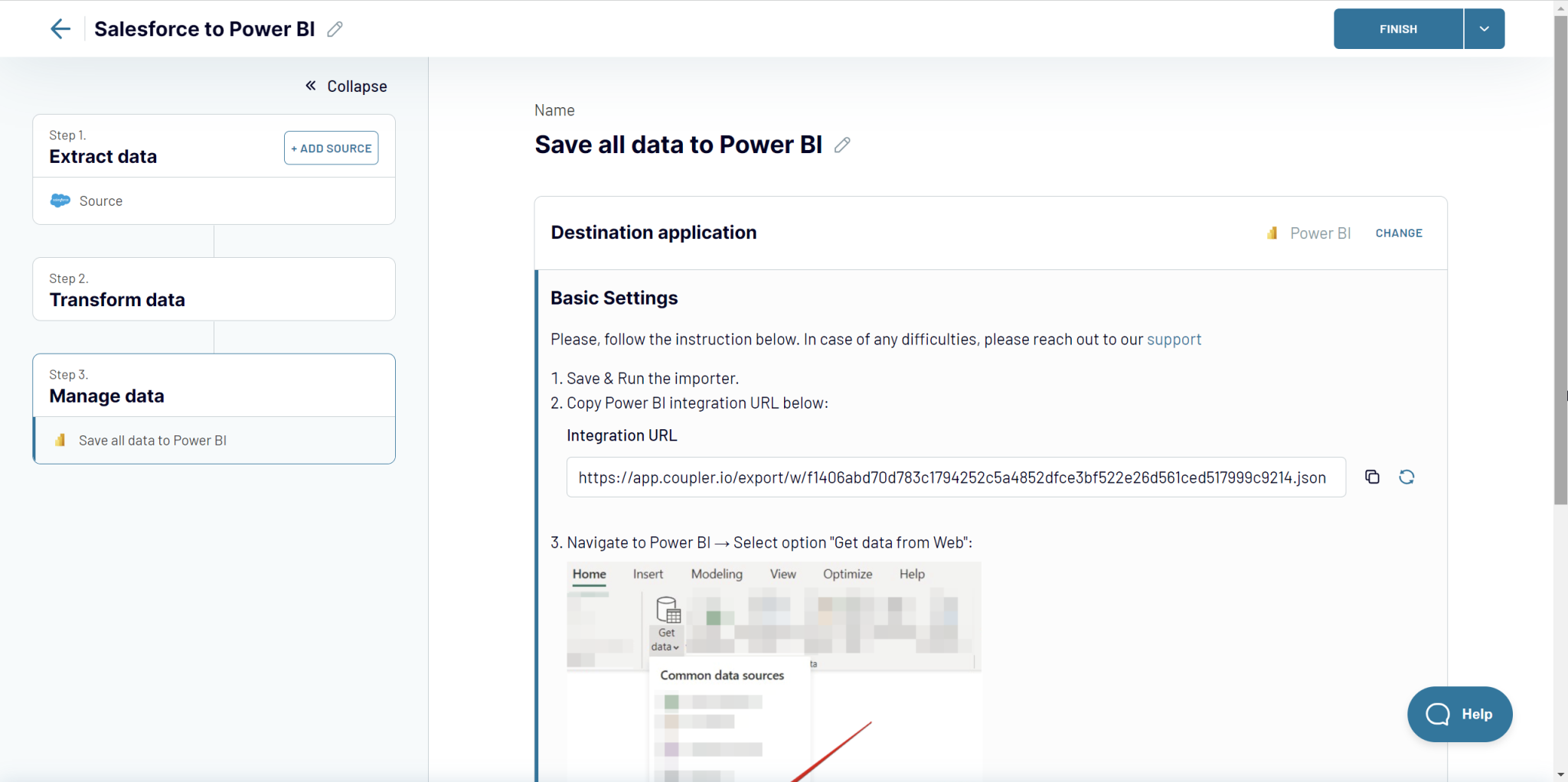Regenerate the Integration URL with the refresh icon
This screenshot has height=782, width=1568.
(x=1408, y=476)
